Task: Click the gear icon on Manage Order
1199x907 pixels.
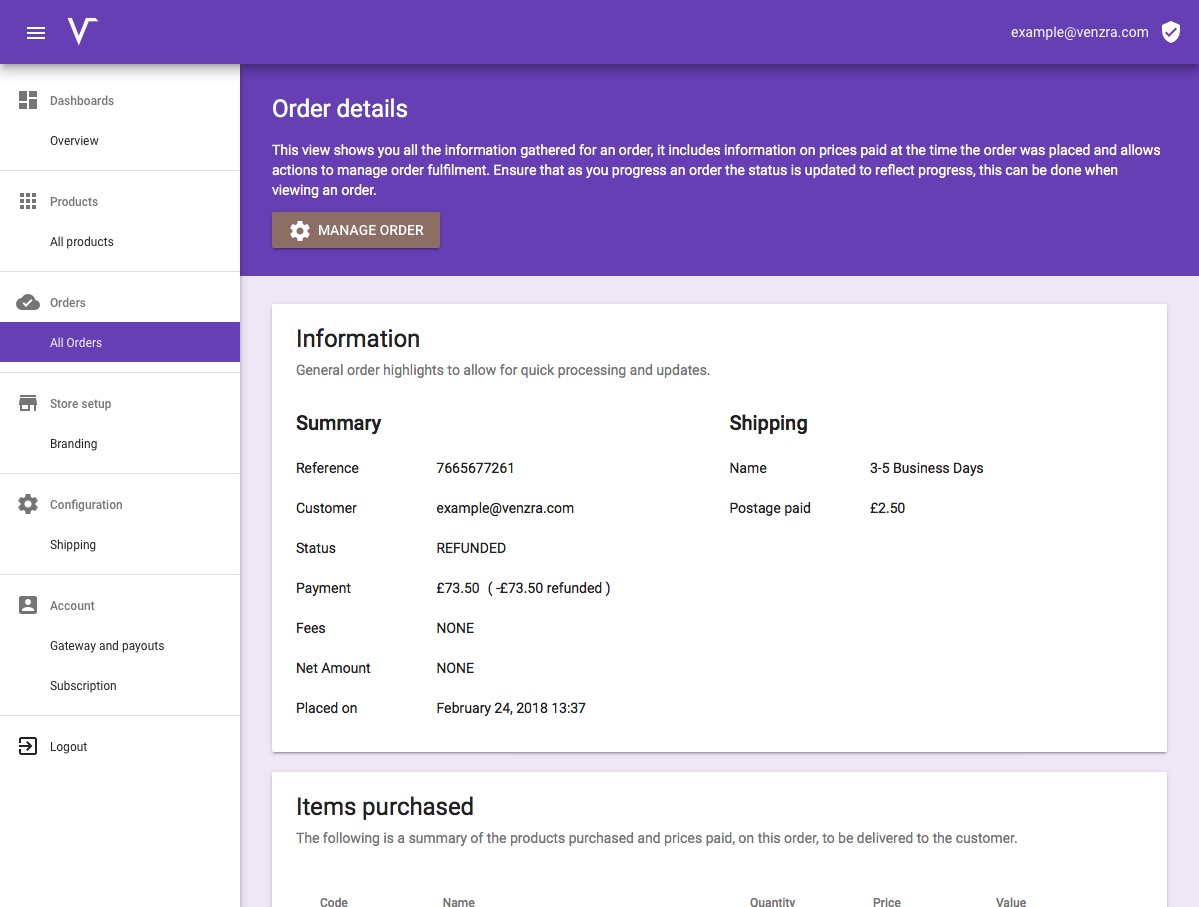Action: [300, 230]
